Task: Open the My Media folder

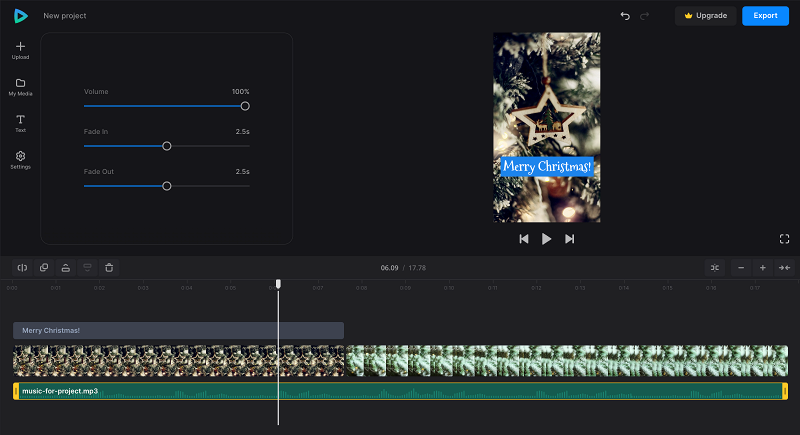Action: point(20,87)
